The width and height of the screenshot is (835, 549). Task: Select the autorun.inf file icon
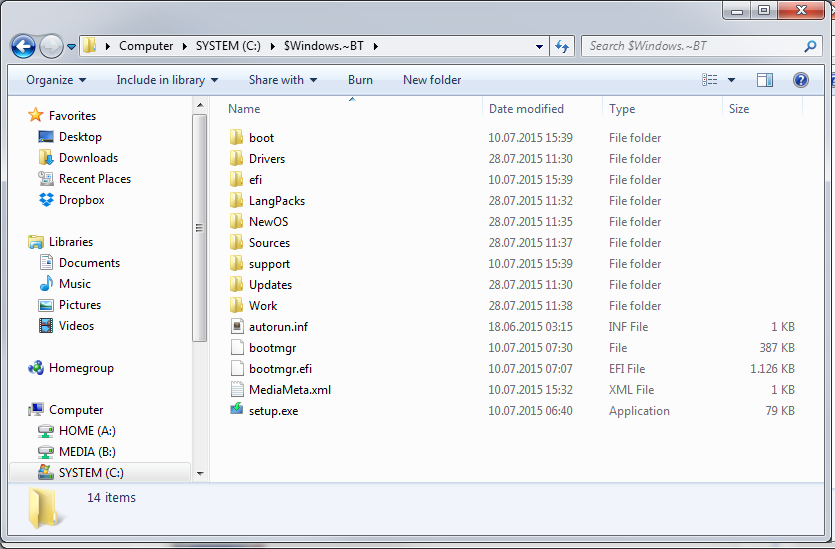(x=236, y=326)
